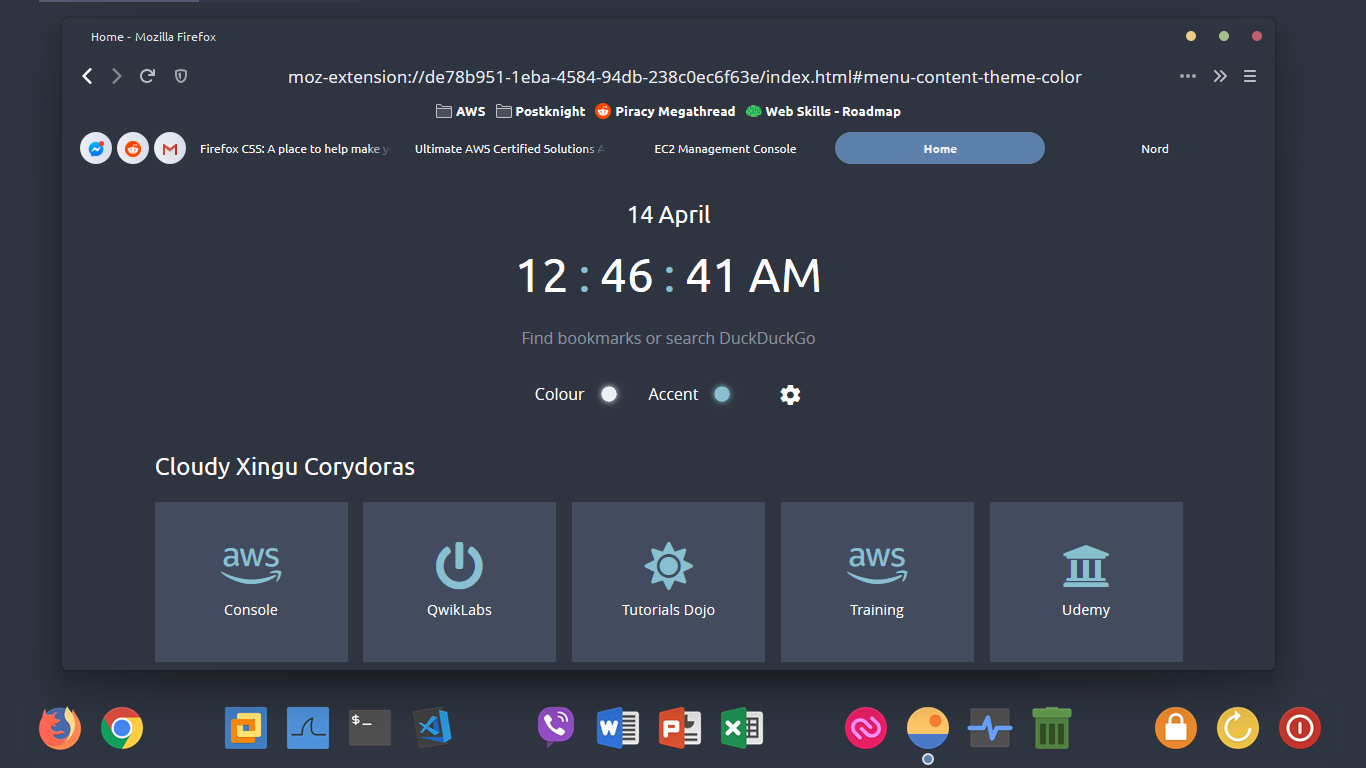Viewport: 1366px width, 768px height.
Task: Go back using the browser back arrow
Action: point(87,76)
